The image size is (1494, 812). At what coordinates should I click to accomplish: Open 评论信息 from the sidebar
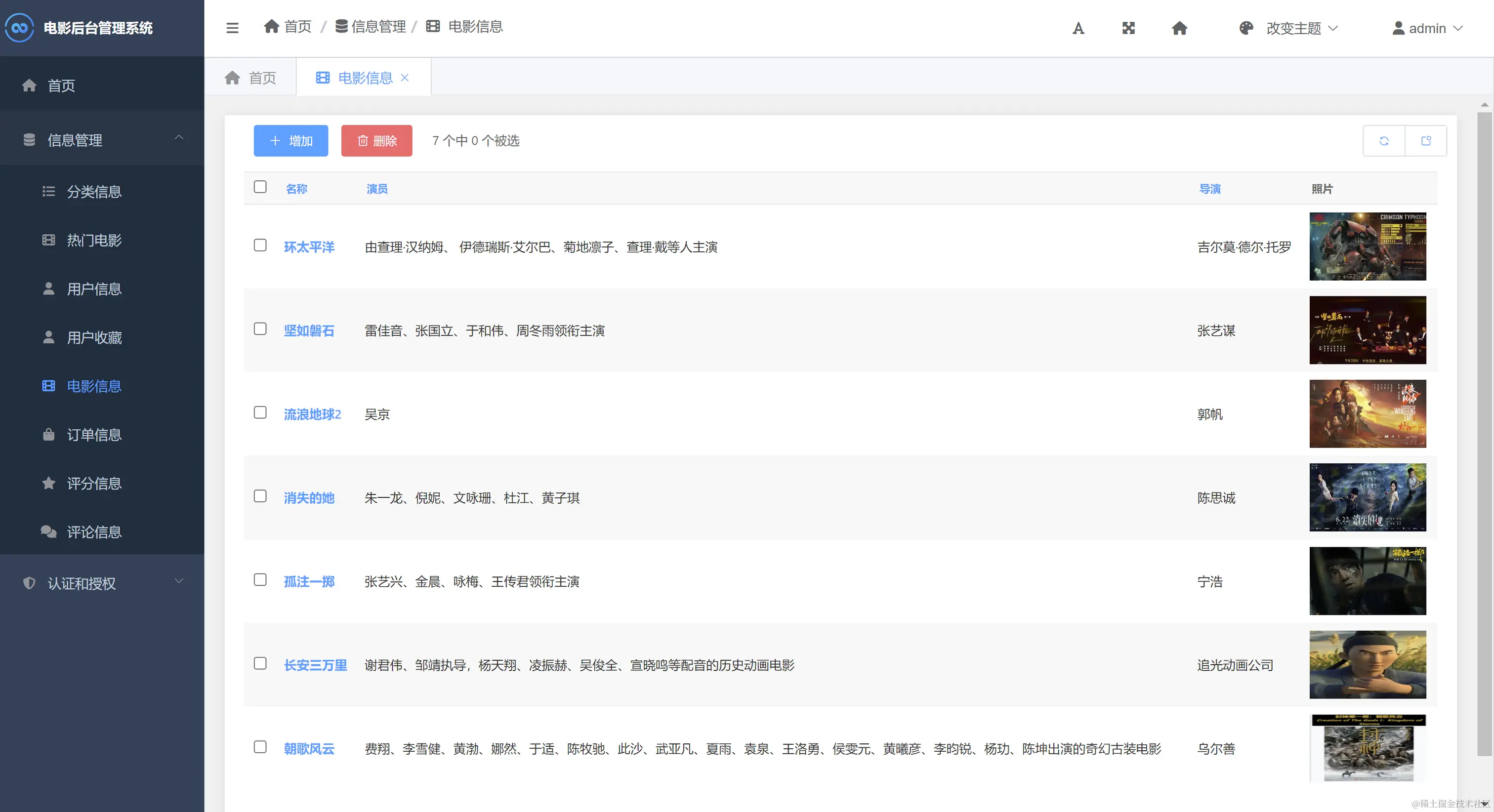pos(93,532)
